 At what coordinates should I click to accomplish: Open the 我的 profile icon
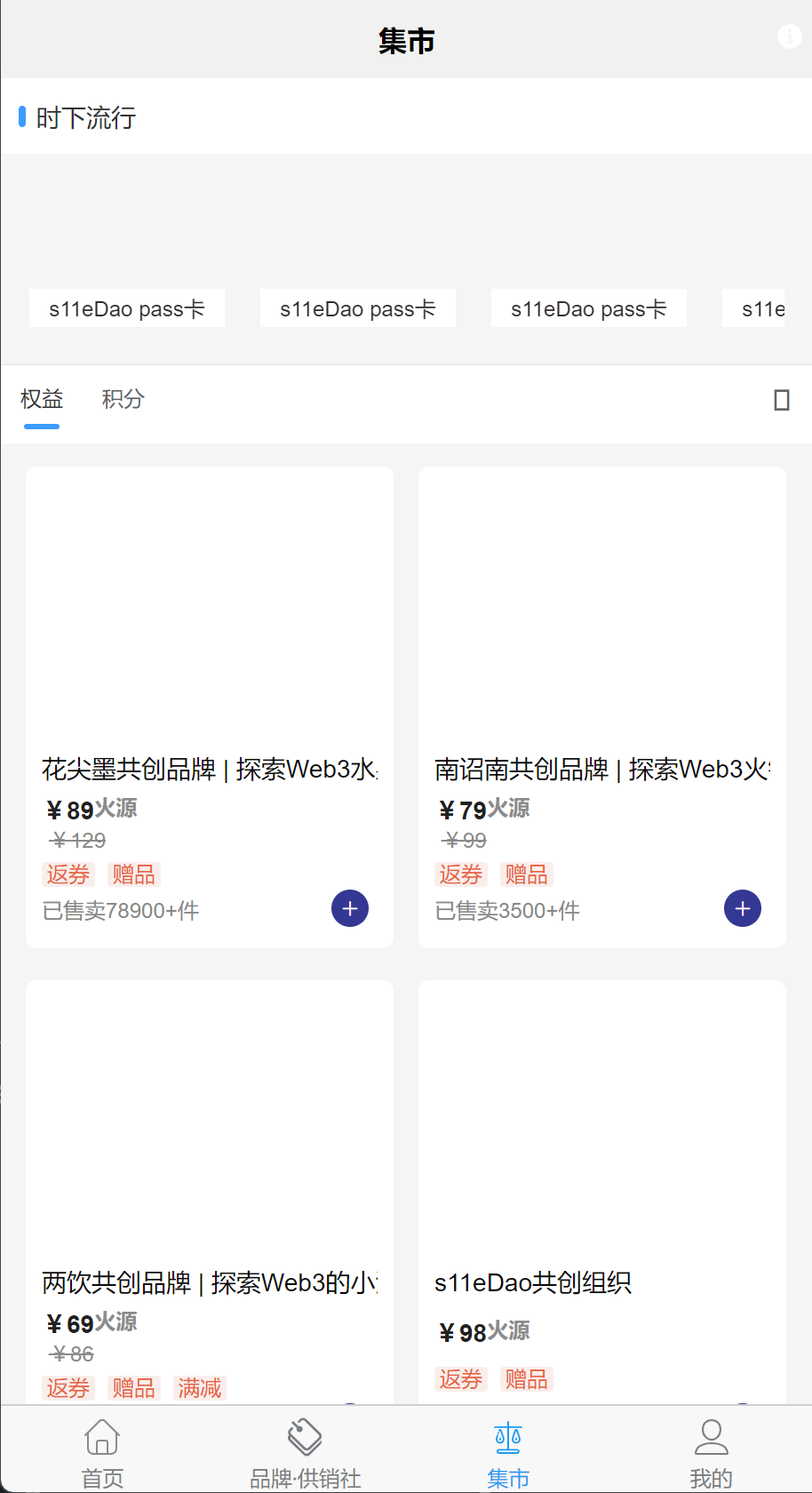click(711, 1437)
